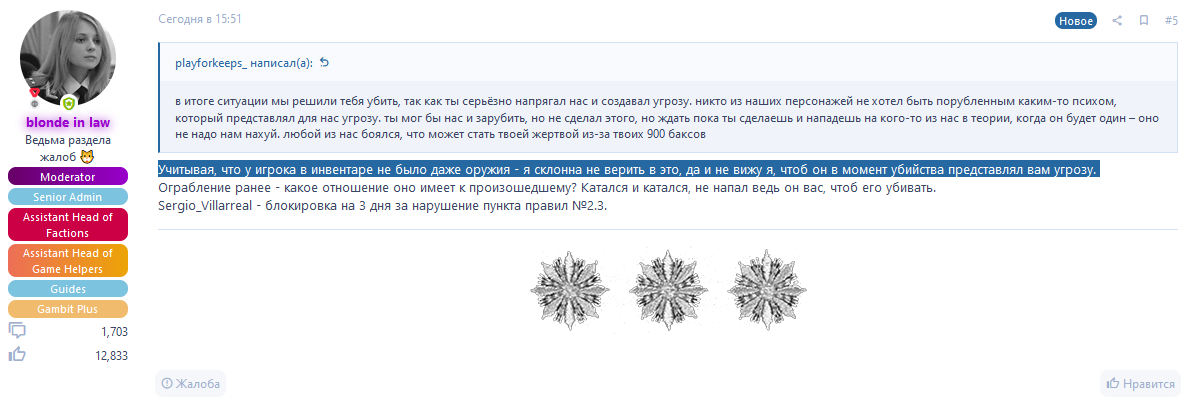1190x409 pixels.
Task: Click the Senior Admin banner
Action: pyautogui.click(x=68, y=197)
